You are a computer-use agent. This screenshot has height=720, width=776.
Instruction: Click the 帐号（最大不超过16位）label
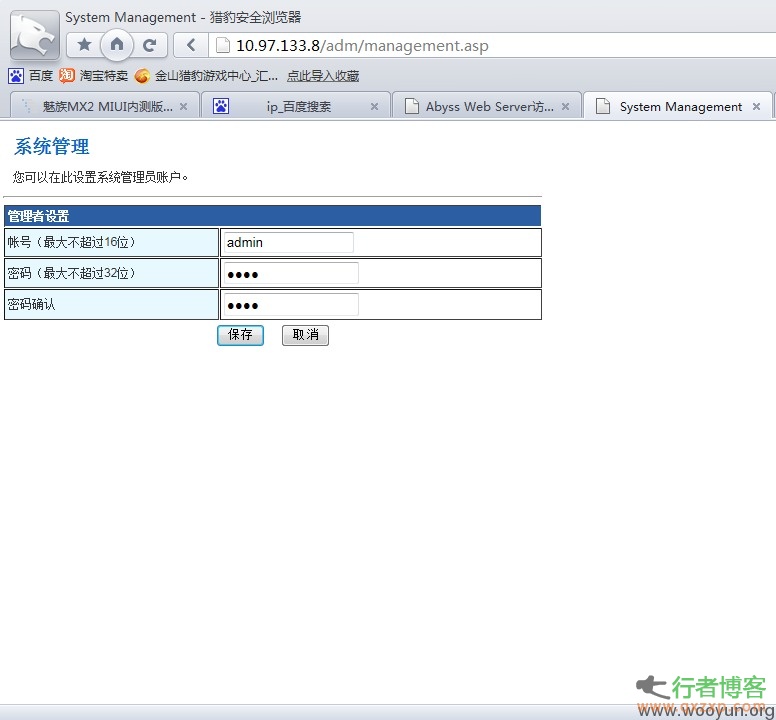tap(71, 242)
